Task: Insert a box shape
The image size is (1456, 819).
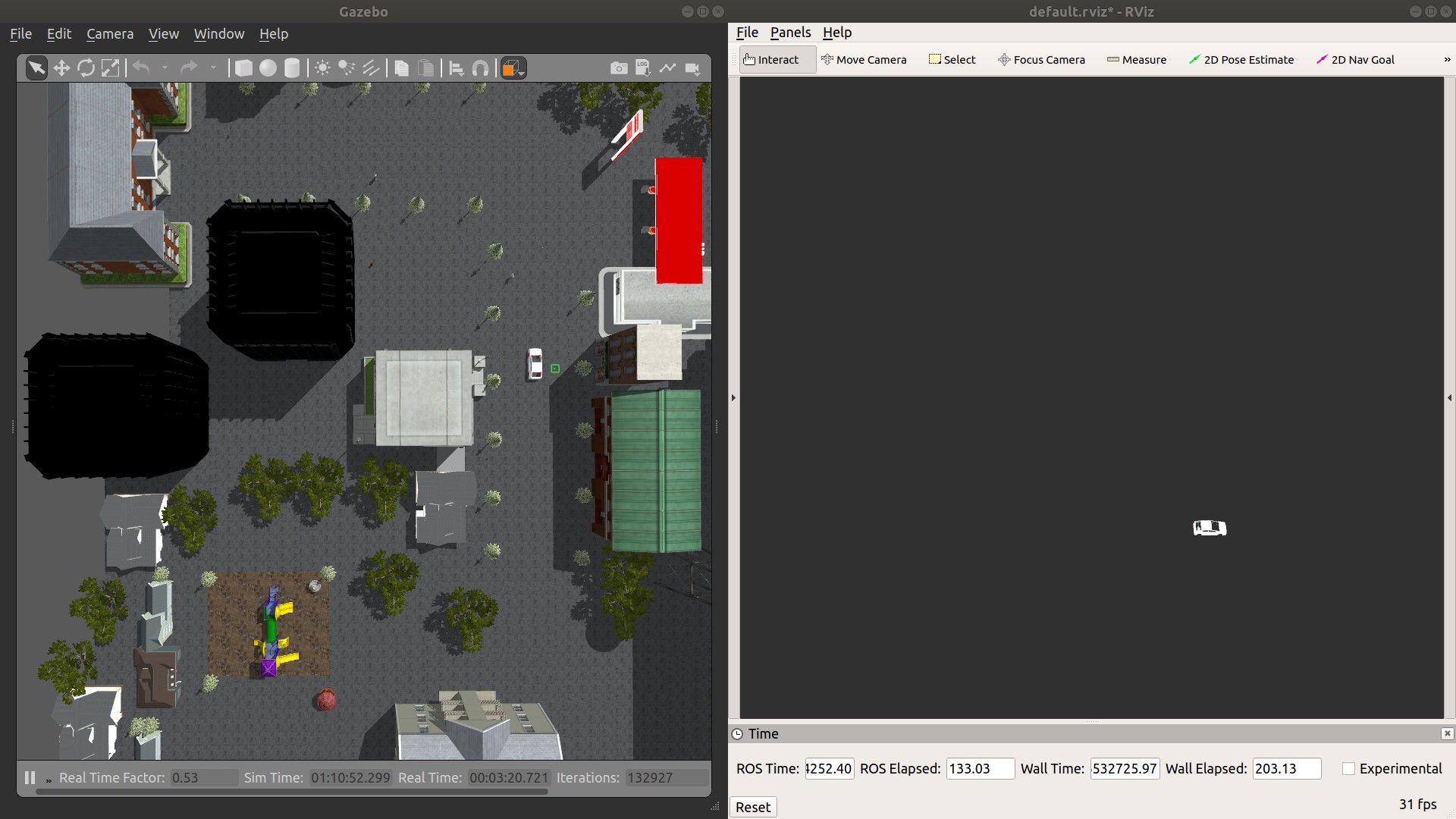Action: coord(243,68)
